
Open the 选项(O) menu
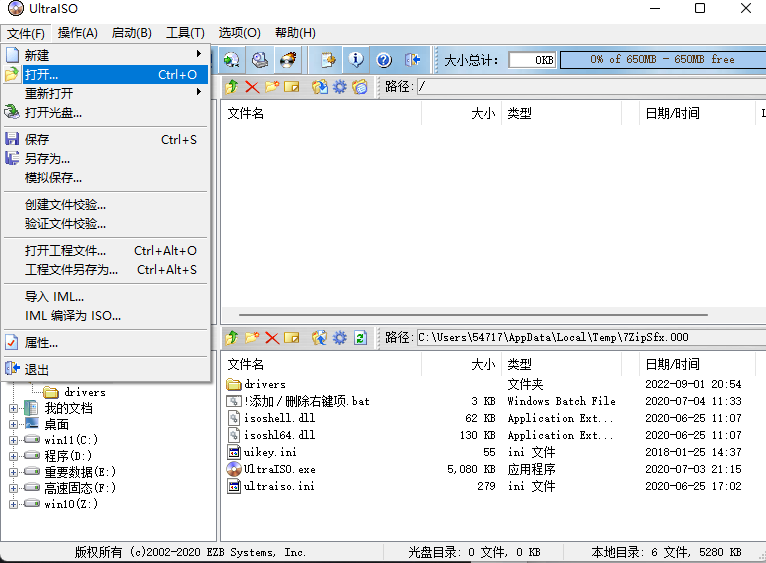click(239, 33)
